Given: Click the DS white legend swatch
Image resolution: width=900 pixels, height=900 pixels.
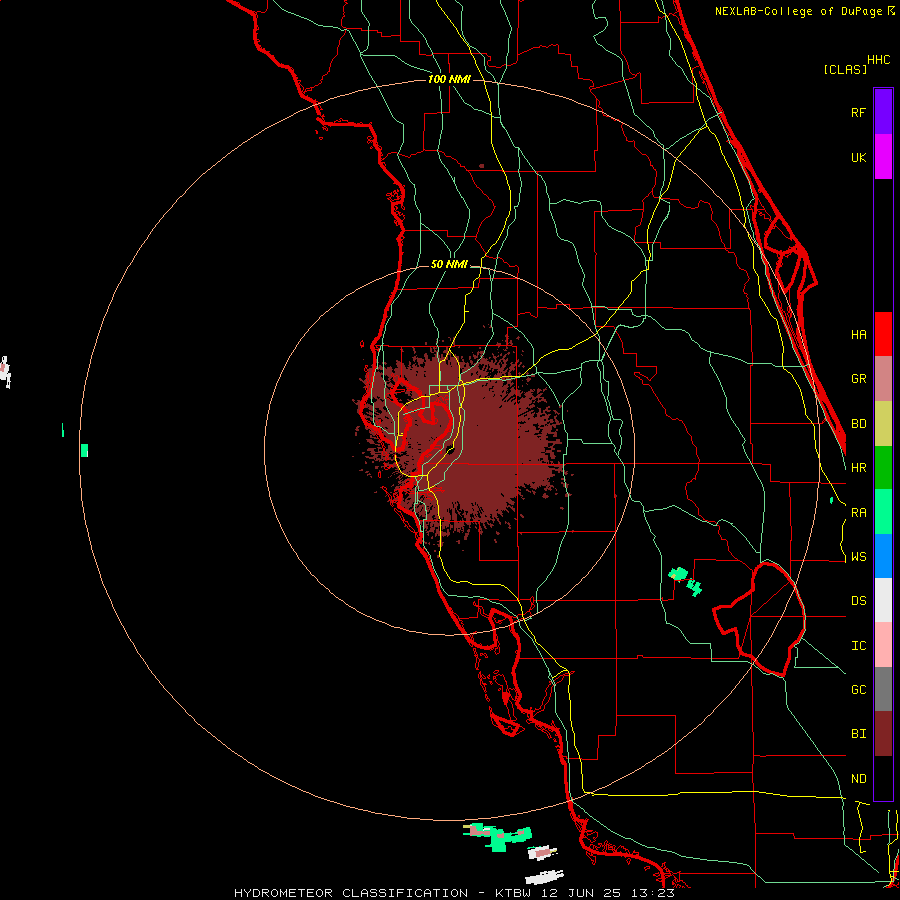Looking at the screenshot, I should pos(883,600).
